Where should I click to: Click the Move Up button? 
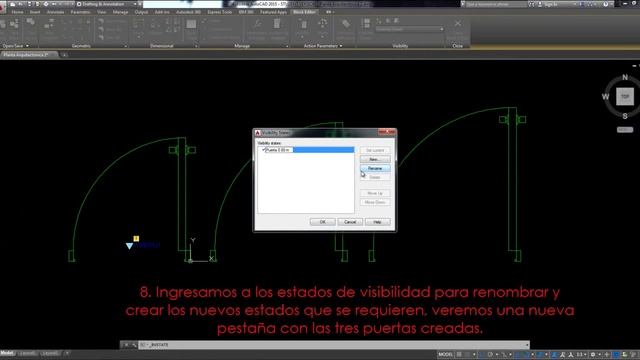[375, 193]
